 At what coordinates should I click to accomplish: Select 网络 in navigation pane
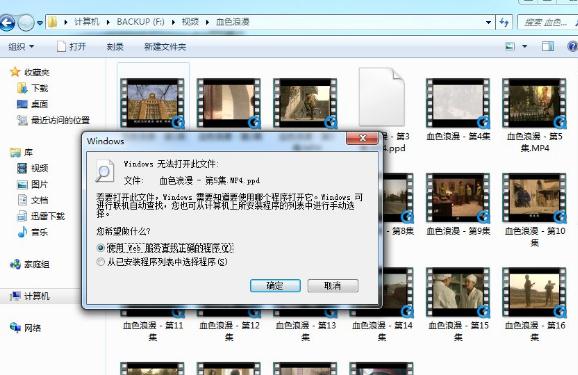pos(25,327)
